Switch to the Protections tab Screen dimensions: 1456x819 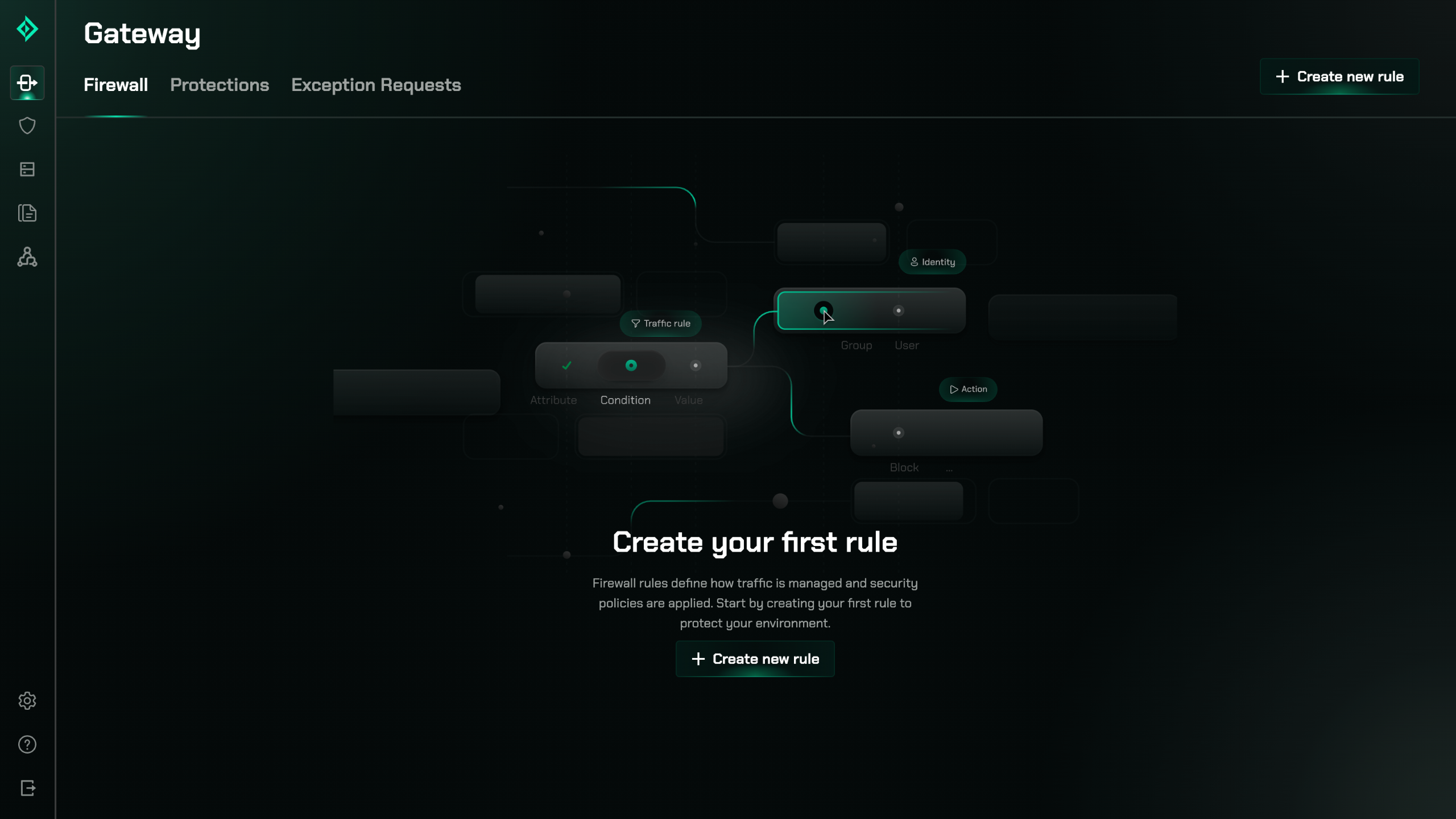[x=220, y=85]
